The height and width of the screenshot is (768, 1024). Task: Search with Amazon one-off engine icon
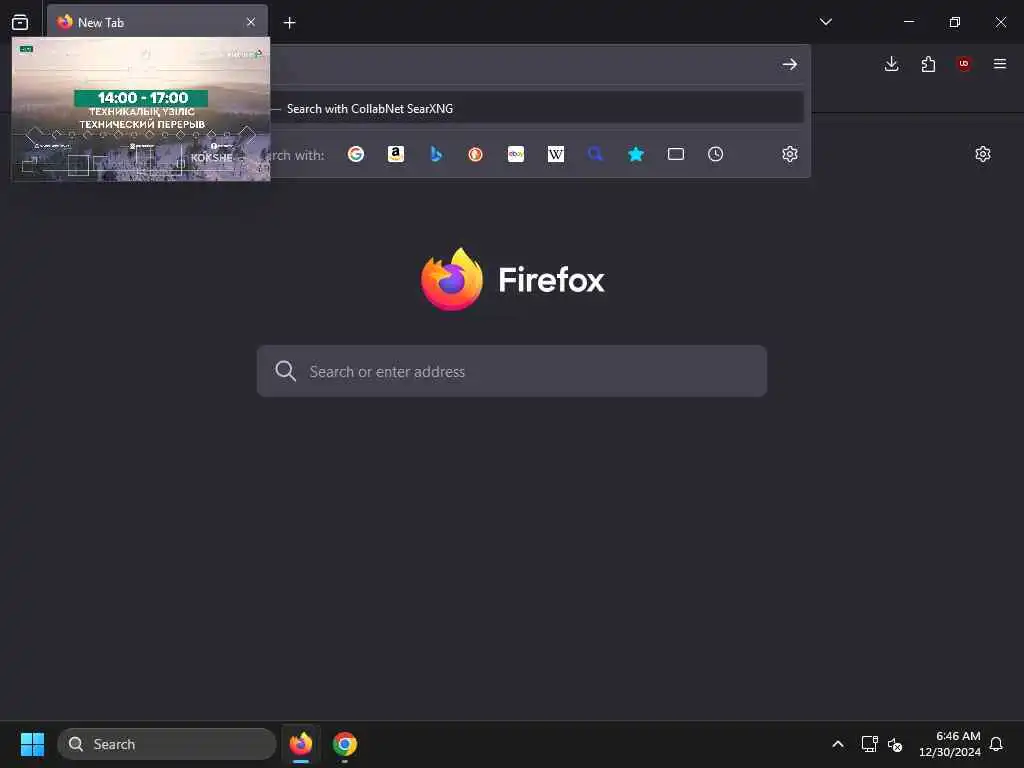tap(396, 154)
